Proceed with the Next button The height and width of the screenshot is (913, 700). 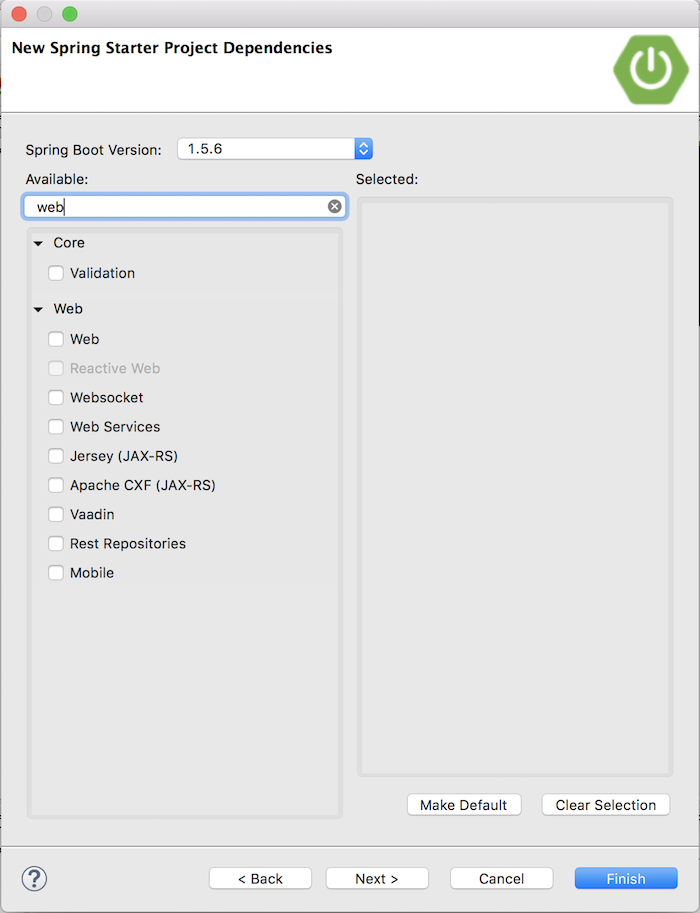coord(377,878)
